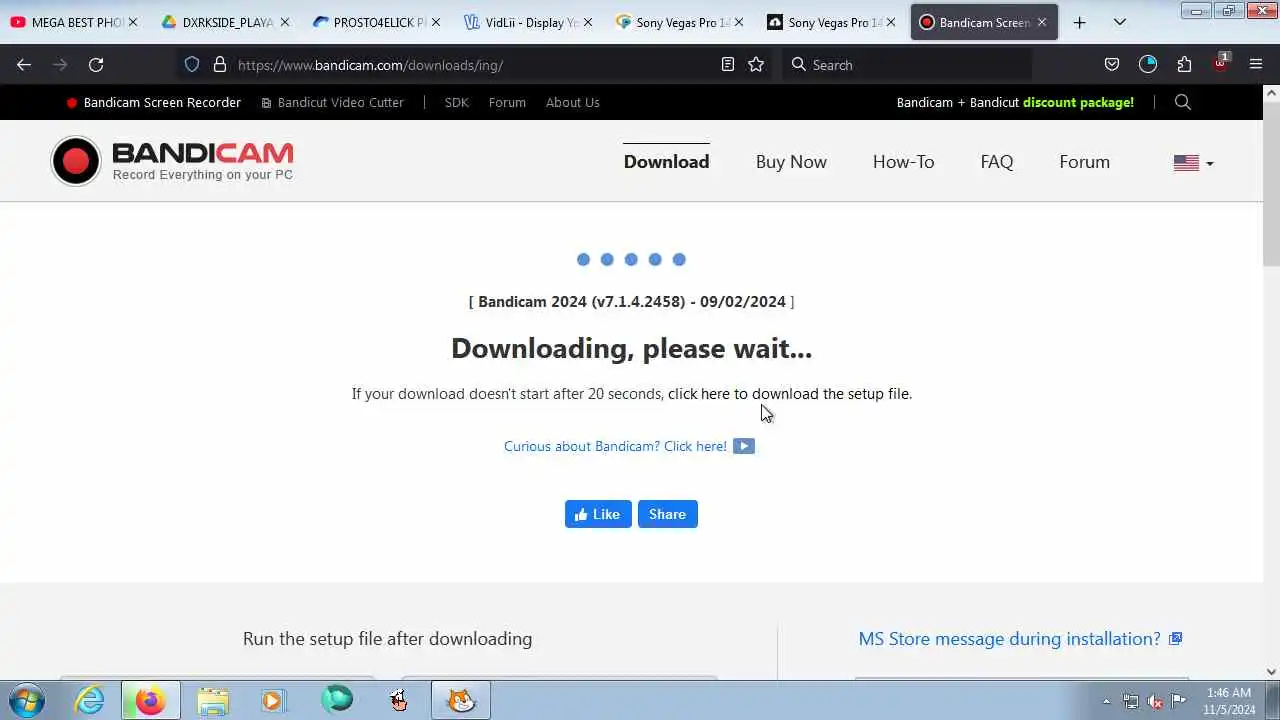
Task: Close the MEGA BEST PHONK tab
Action: [133, 22]
